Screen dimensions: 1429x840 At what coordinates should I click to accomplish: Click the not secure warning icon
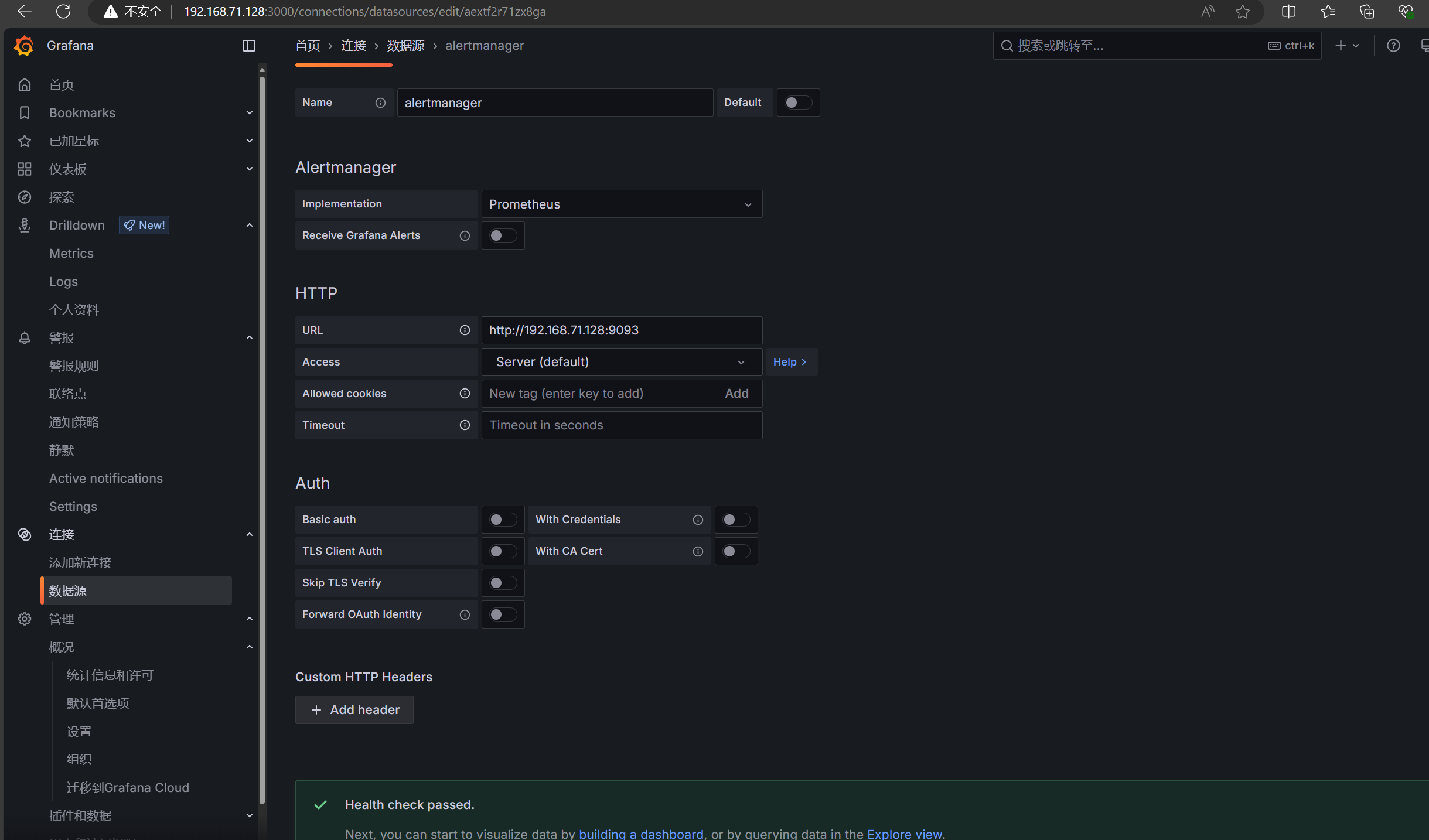click(x=111, y=12)
